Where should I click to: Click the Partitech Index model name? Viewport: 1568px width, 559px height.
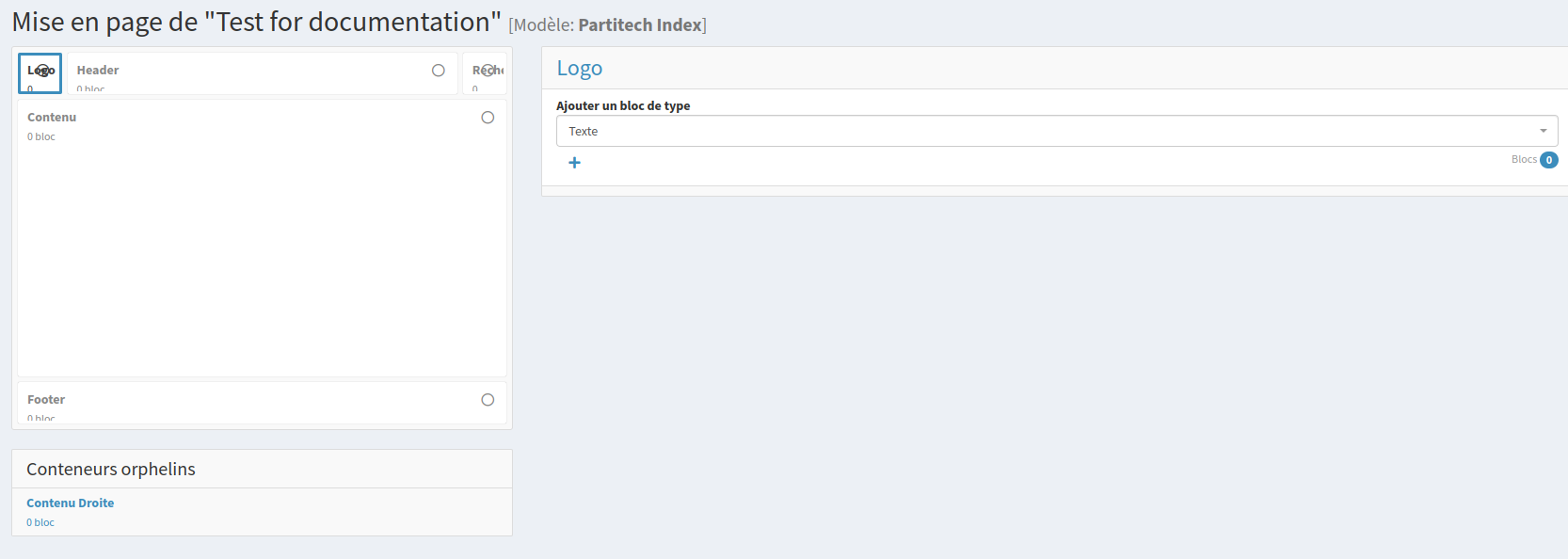[x=640, y=25]
